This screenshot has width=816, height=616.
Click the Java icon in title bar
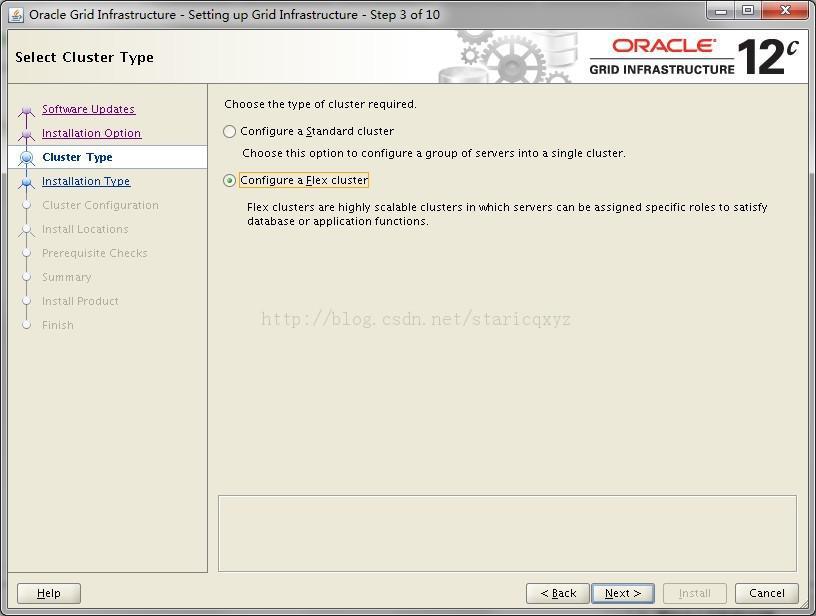(x=16, y=15)
